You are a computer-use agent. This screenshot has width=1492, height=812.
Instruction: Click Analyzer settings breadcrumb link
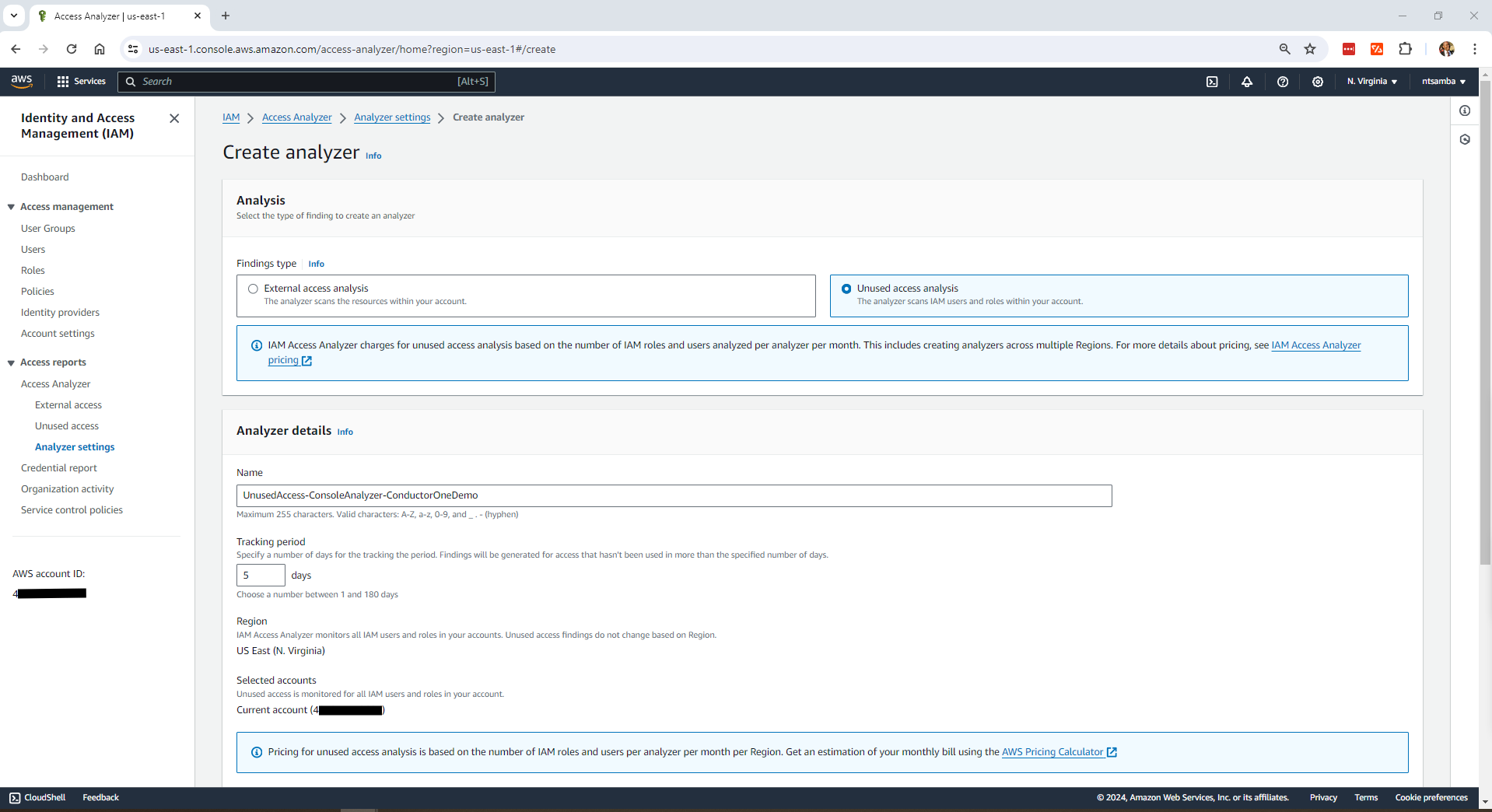point(392,117)
